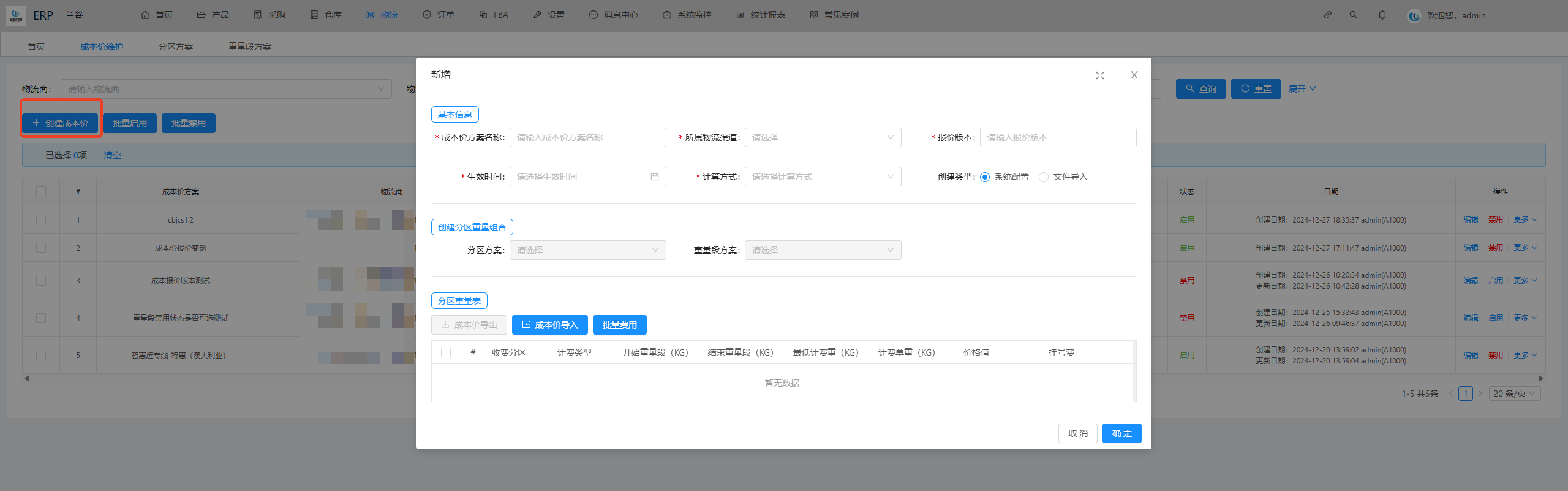1568x491 pixels.
Task: Open the 订单 menu in top navigation
Action: click(x=439, y=15)
